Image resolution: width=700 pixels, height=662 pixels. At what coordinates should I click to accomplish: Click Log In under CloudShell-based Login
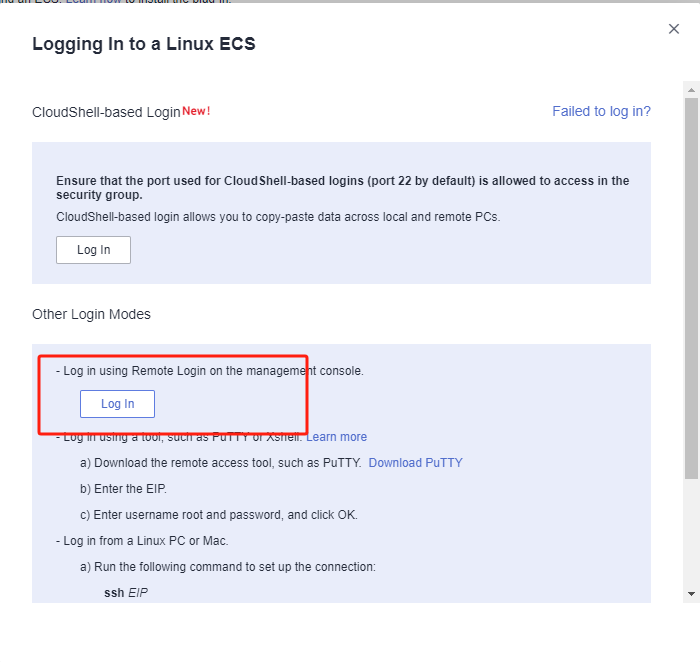93,250
